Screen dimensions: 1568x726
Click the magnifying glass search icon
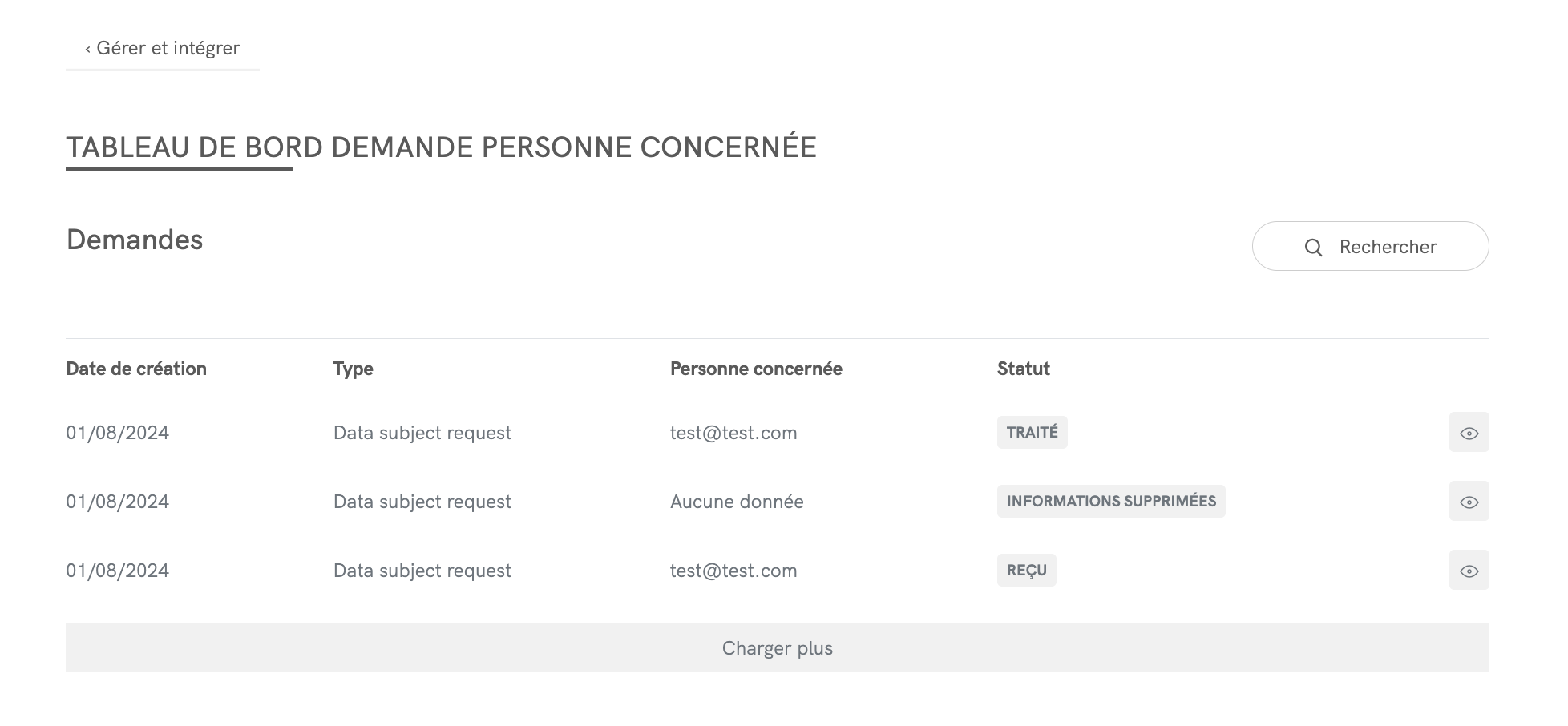tap(1313, 248)
